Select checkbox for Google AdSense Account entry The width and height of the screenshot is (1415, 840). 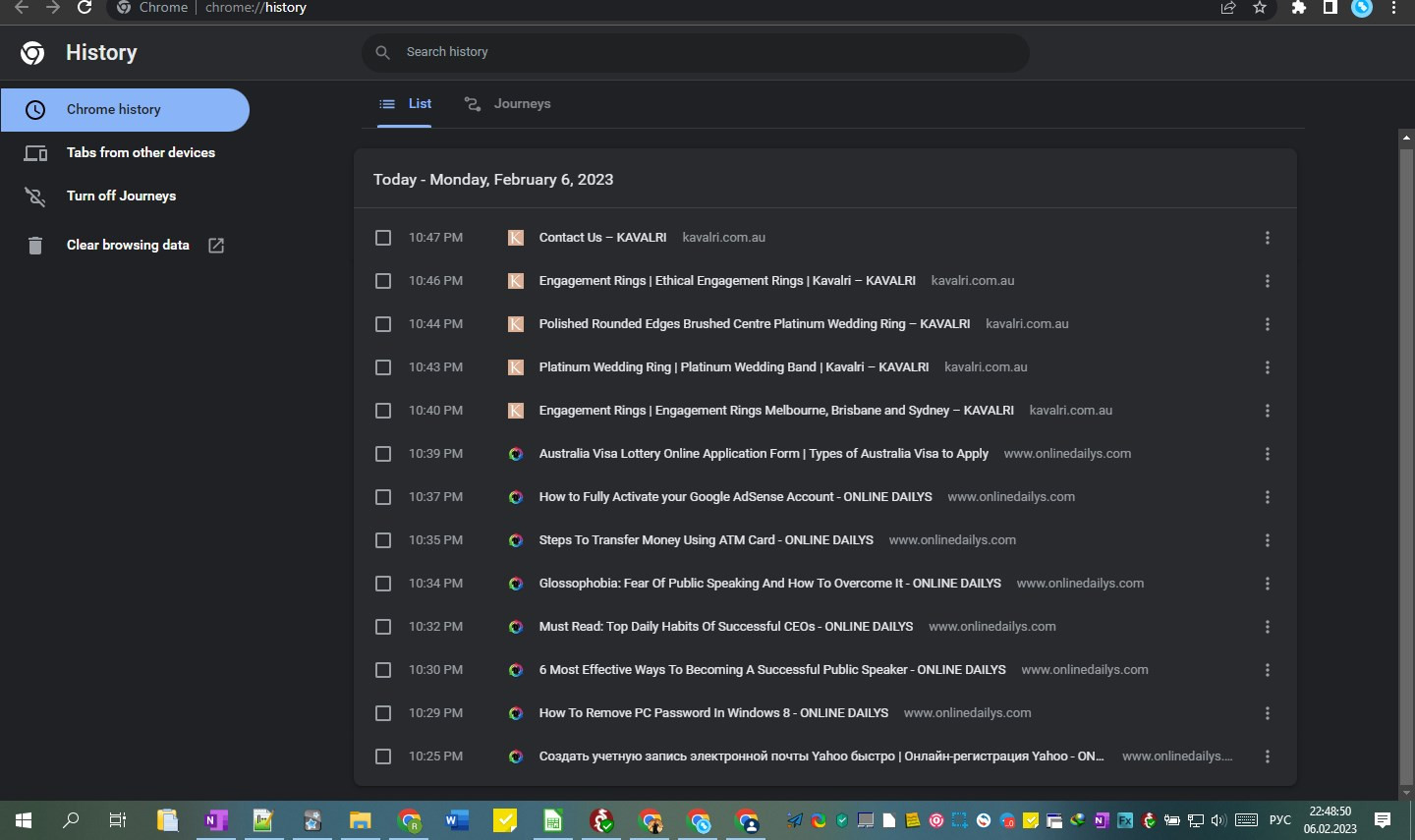383,497
